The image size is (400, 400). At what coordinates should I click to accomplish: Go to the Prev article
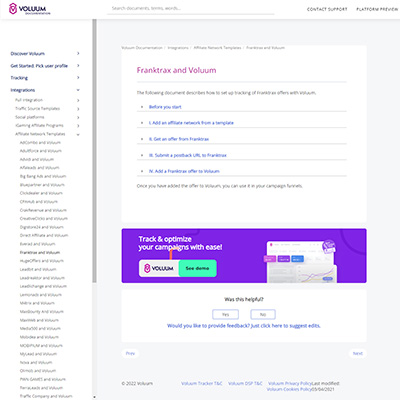130,353
